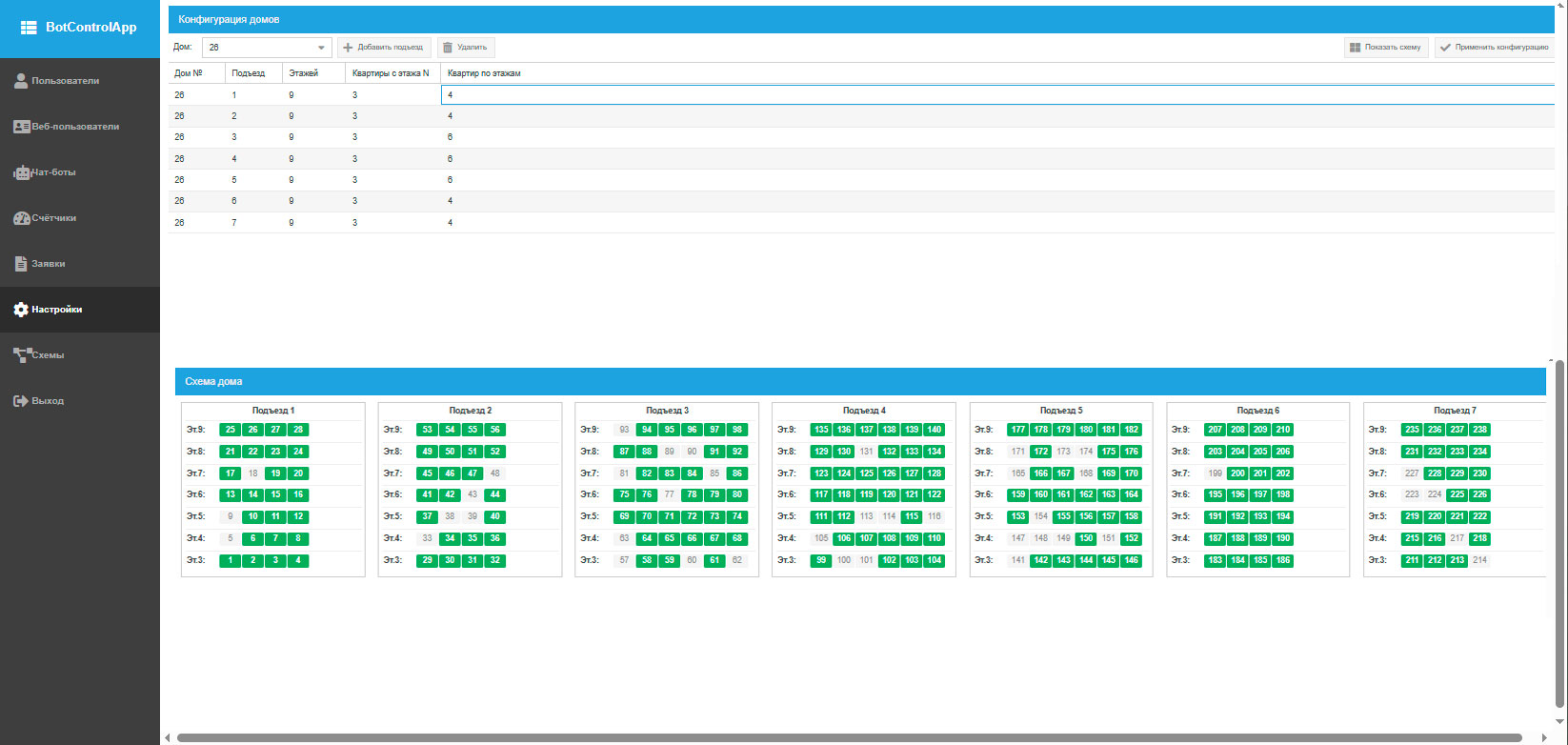Click the Подъезд column header
This screenshot has width=1568, height=745.
click(254, 73)
